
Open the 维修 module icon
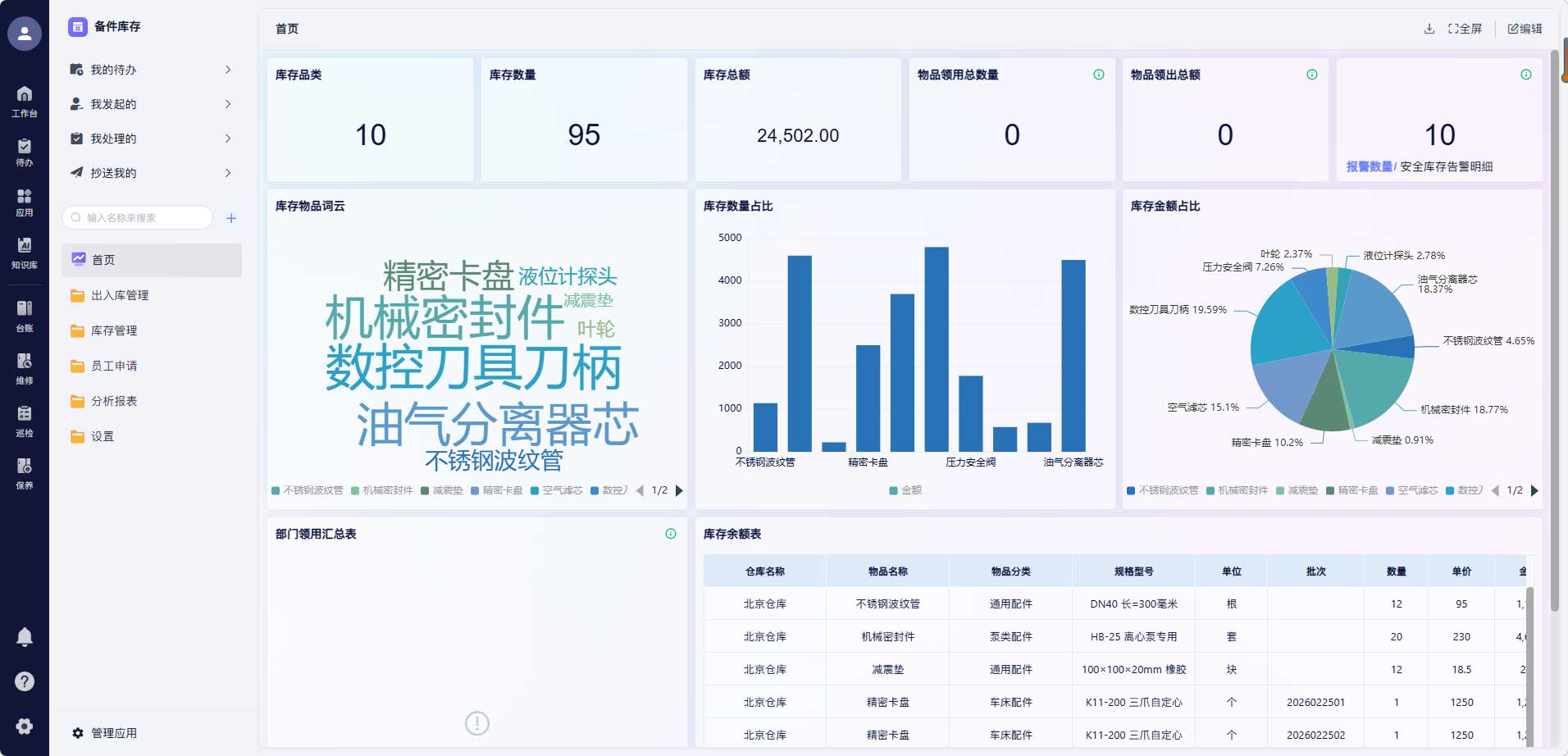(x=24, y=366)
